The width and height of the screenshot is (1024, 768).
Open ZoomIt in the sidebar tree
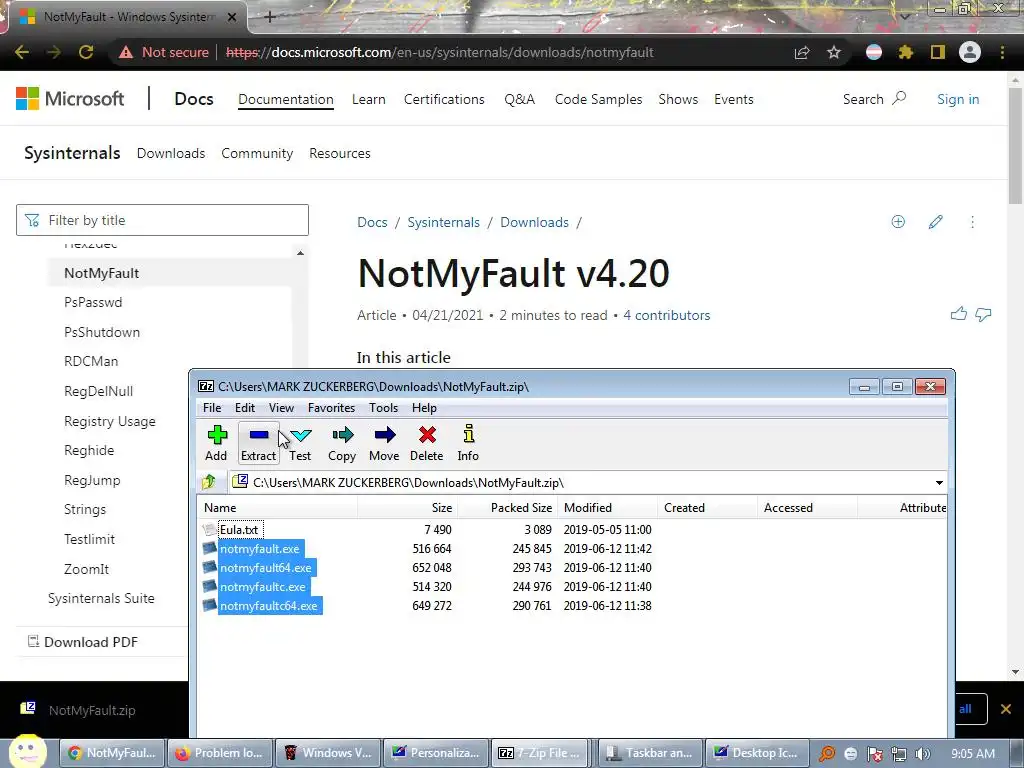coord(86,569)
